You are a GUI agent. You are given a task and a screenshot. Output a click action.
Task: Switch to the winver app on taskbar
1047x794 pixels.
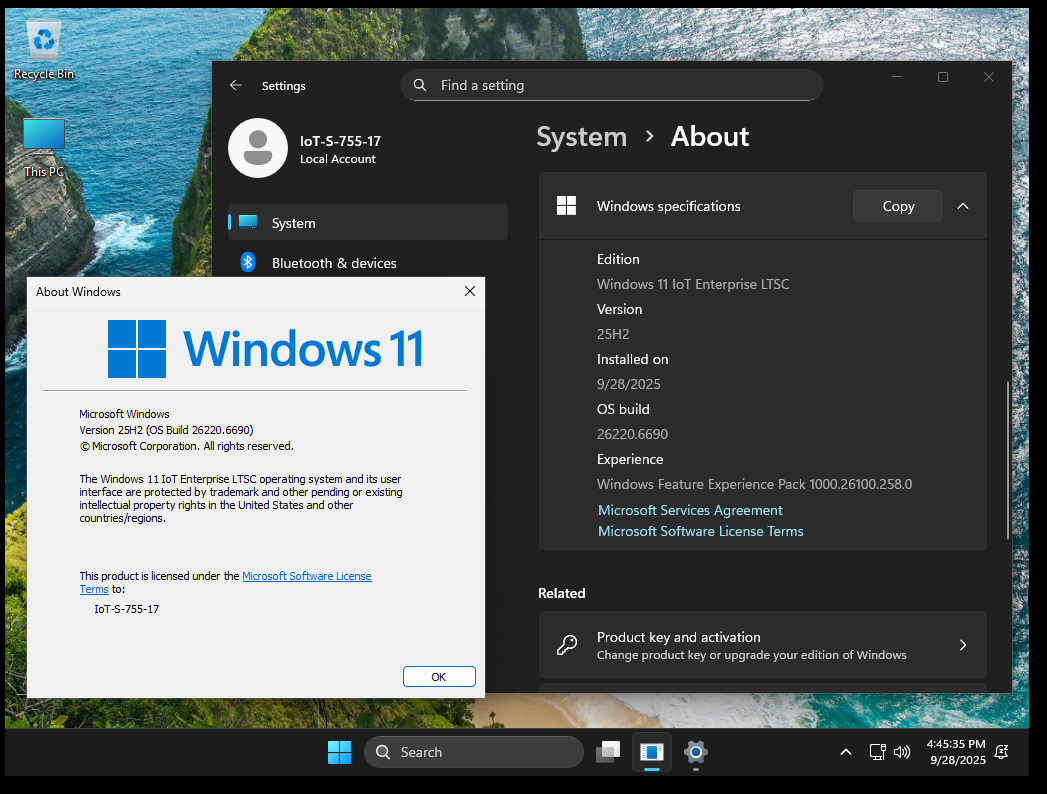[x=652, y=752]
